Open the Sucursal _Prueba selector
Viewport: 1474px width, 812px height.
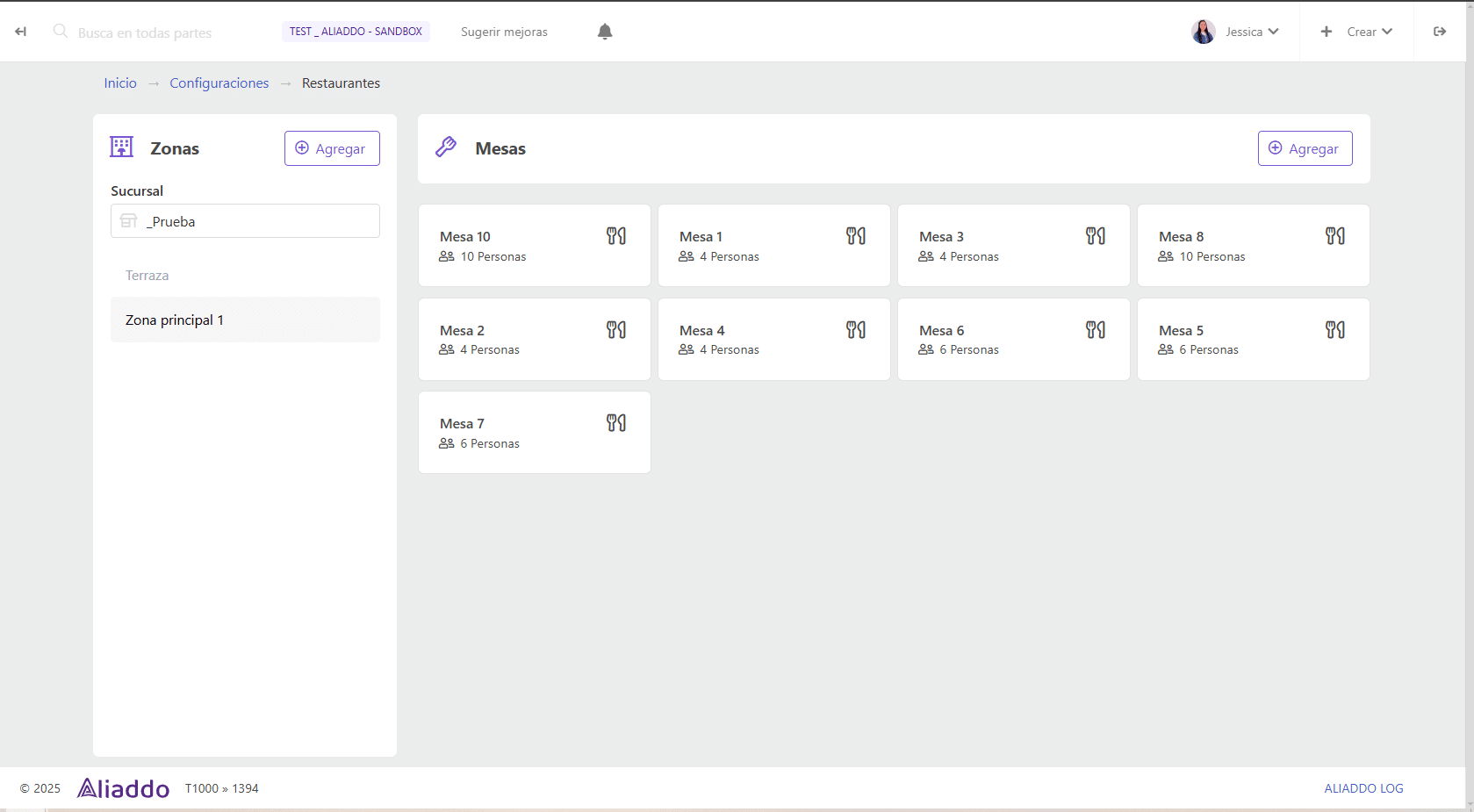click(x=245, y=221)
